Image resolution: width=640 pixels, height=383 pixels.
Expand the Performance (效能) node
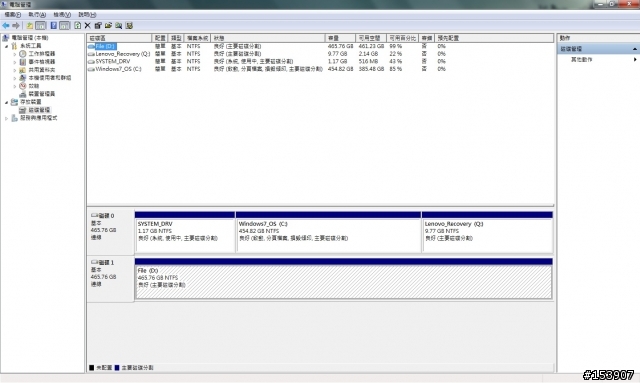tap(15, 86)
